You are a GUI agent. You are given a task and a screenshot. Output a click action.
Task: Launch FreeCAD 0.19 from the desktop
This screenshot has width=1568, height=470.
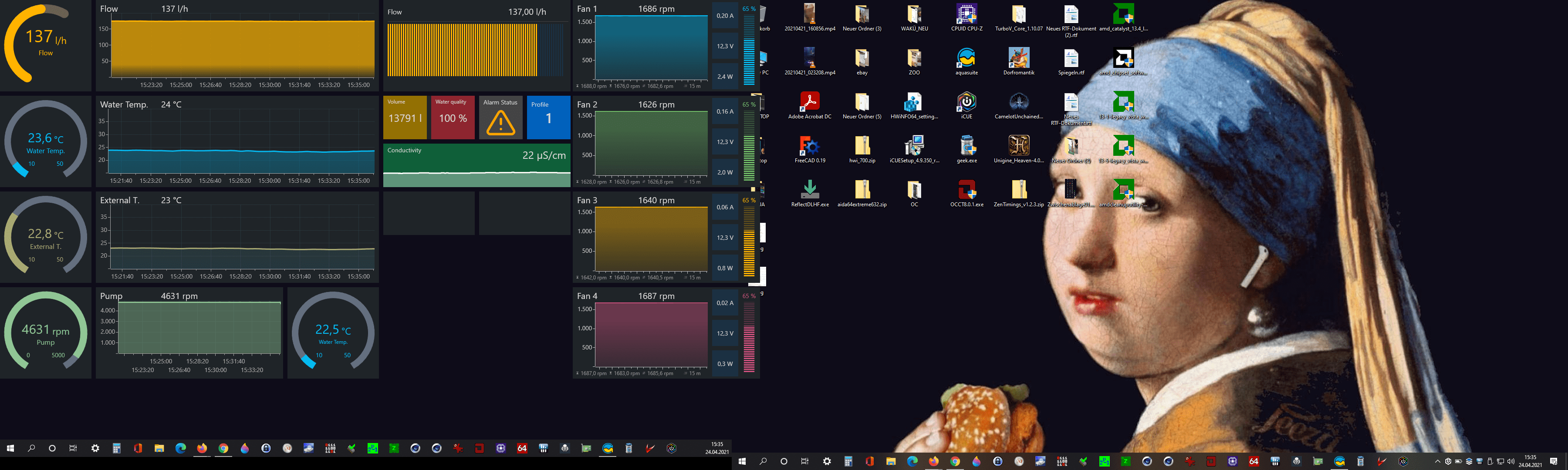pos(810,150)
